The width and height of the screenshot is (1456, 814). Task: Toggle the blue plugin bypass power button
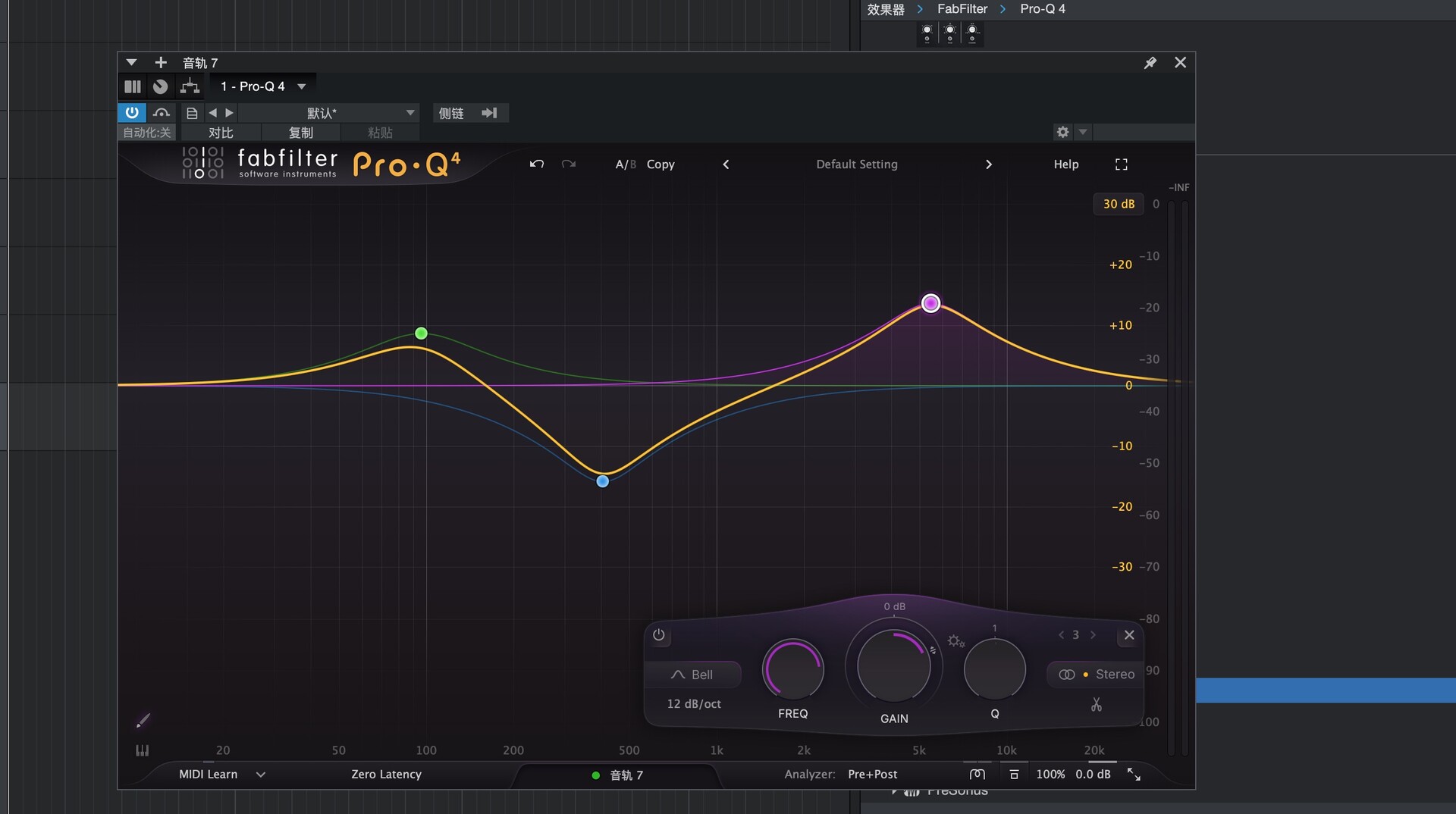pos(132,112)
